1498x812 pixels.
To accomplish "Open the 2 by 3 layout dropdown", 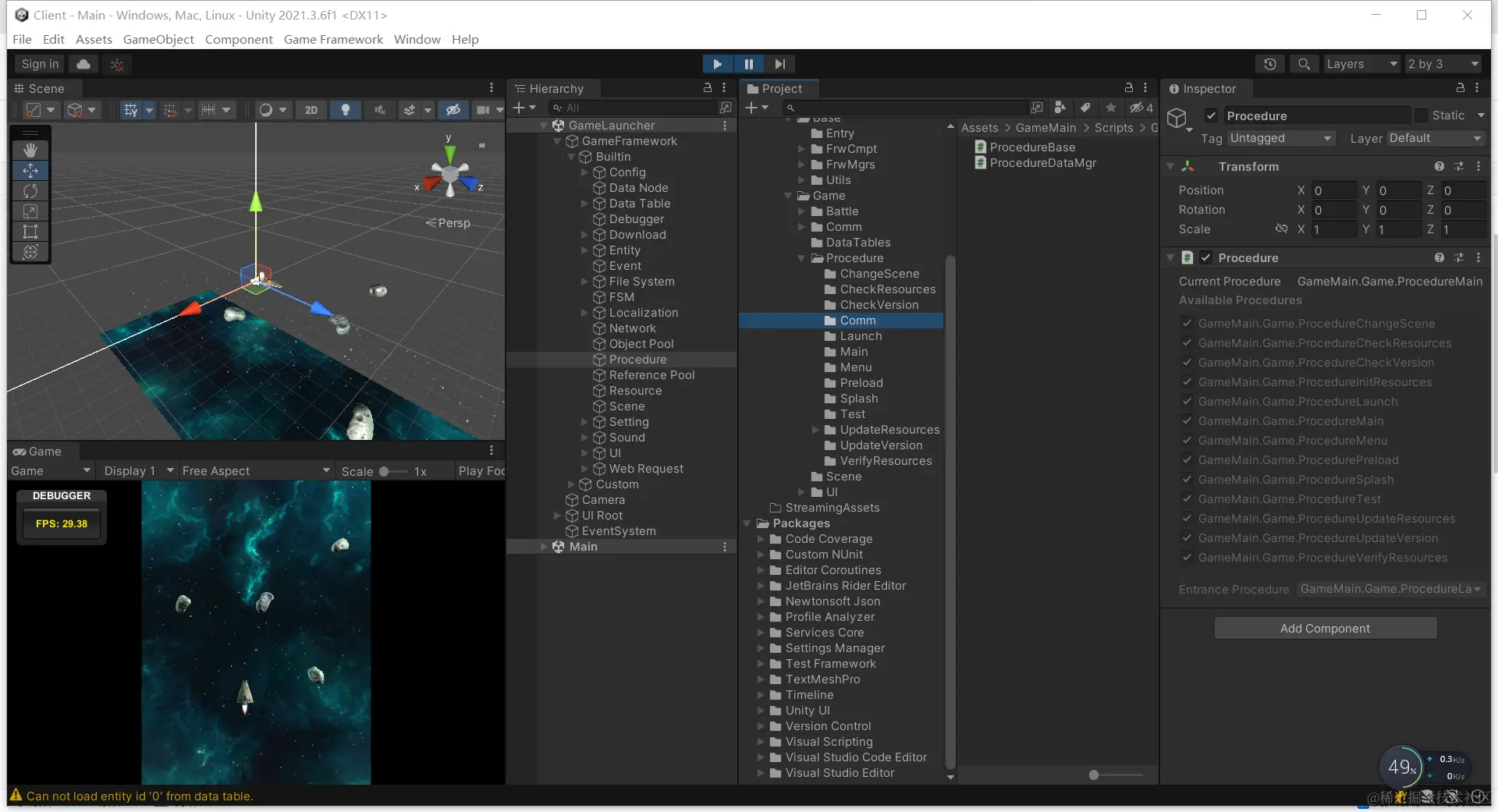I will [x=1443, y=64].
